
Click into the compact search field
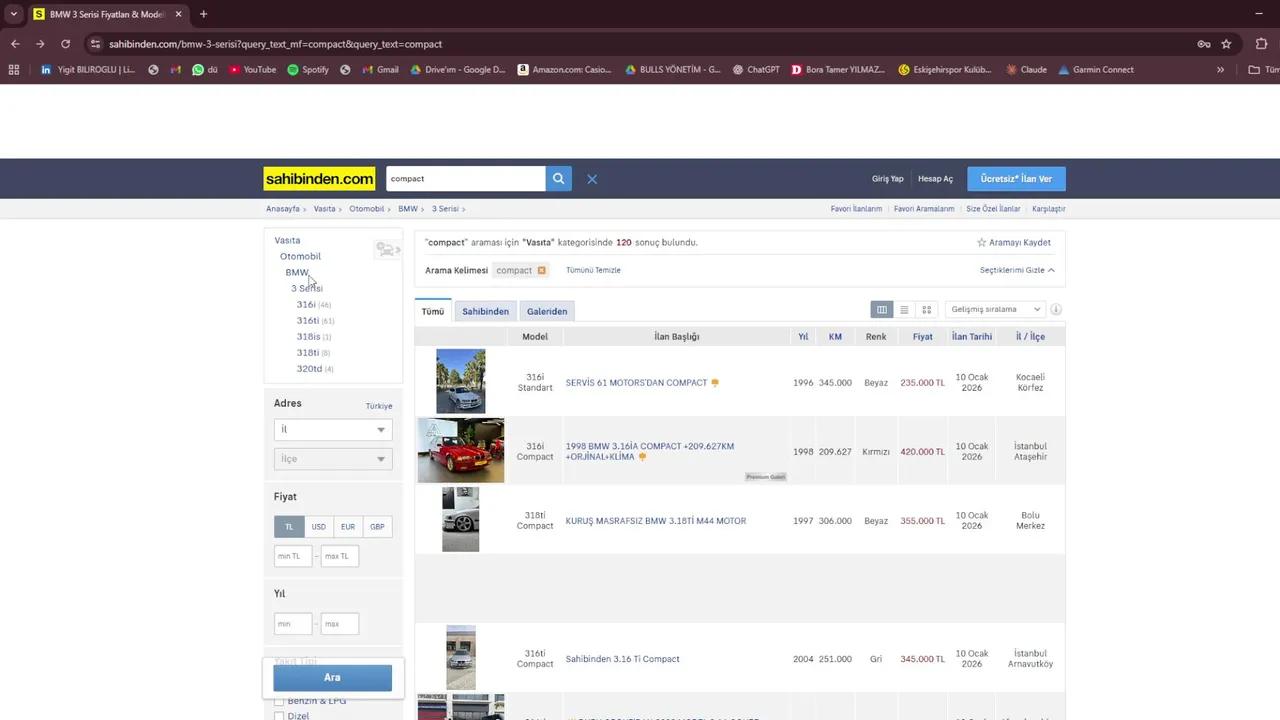tap(465, 179)
